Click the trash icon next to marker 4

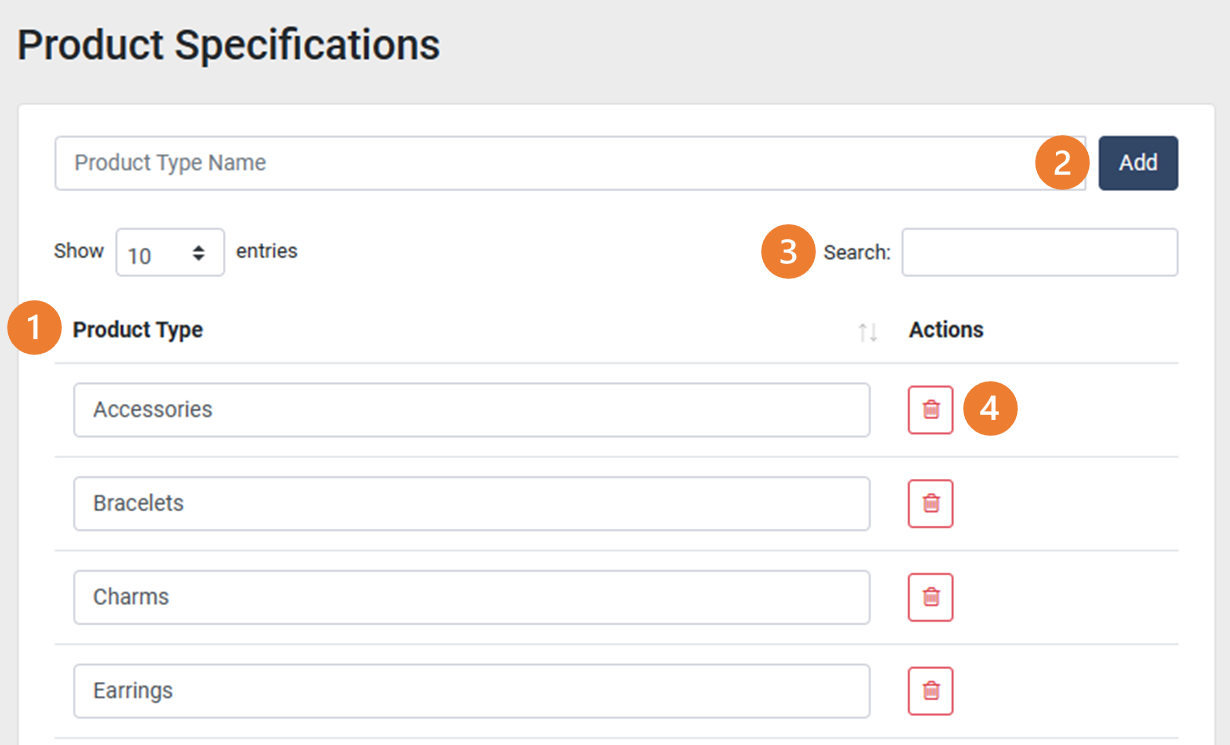click(930, 409)
